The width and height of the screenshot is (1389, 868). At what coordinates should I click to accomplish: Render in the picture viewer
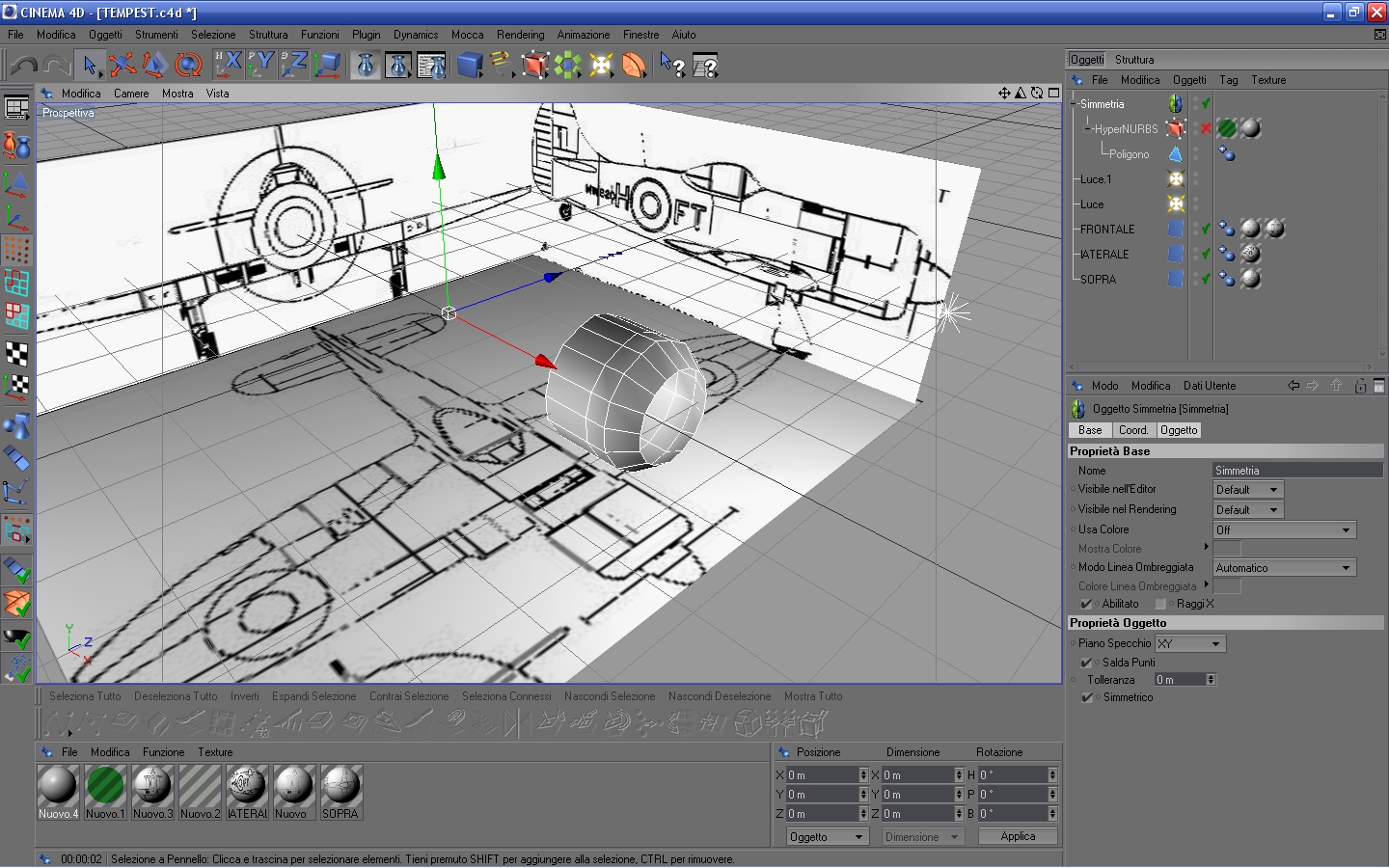pyautogui.click(x=398, y=65)
